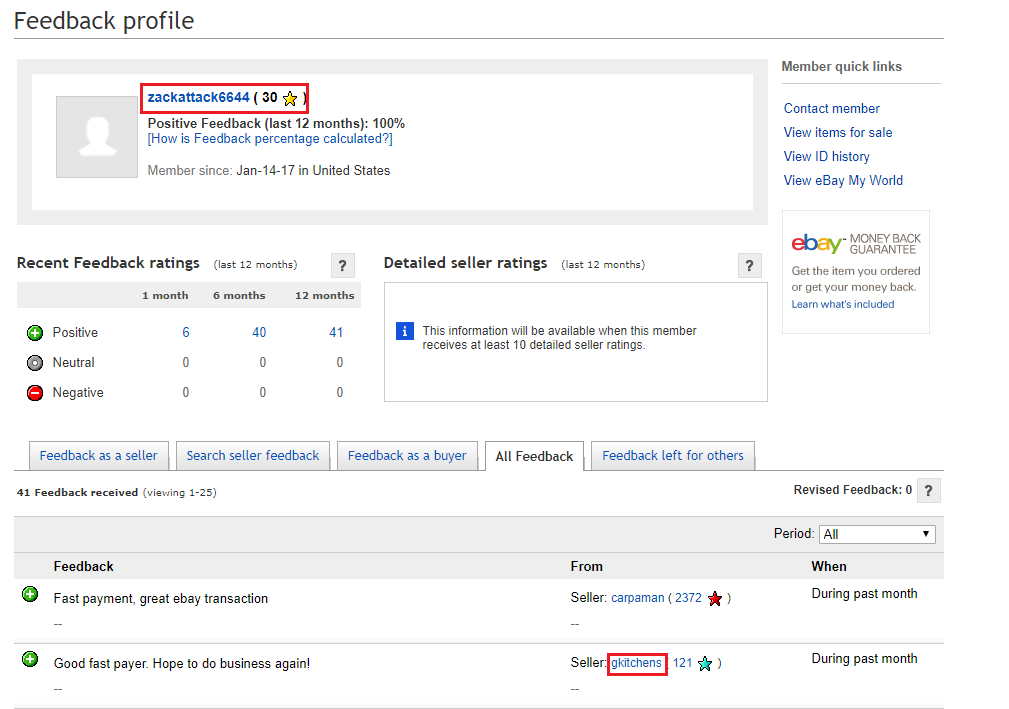Open the 12 months positive count 41

[336, 333]
